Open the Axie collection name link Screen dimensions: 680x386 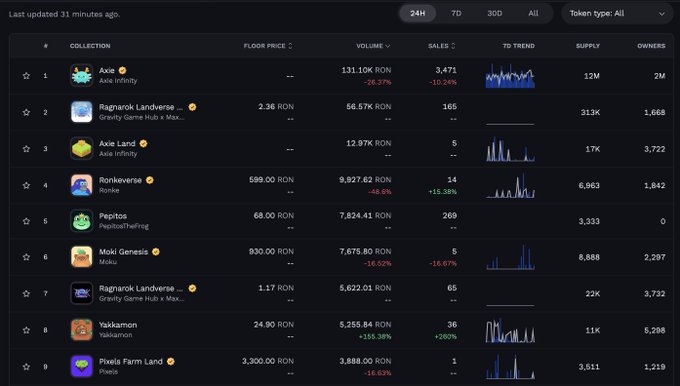tap(107, 70)
